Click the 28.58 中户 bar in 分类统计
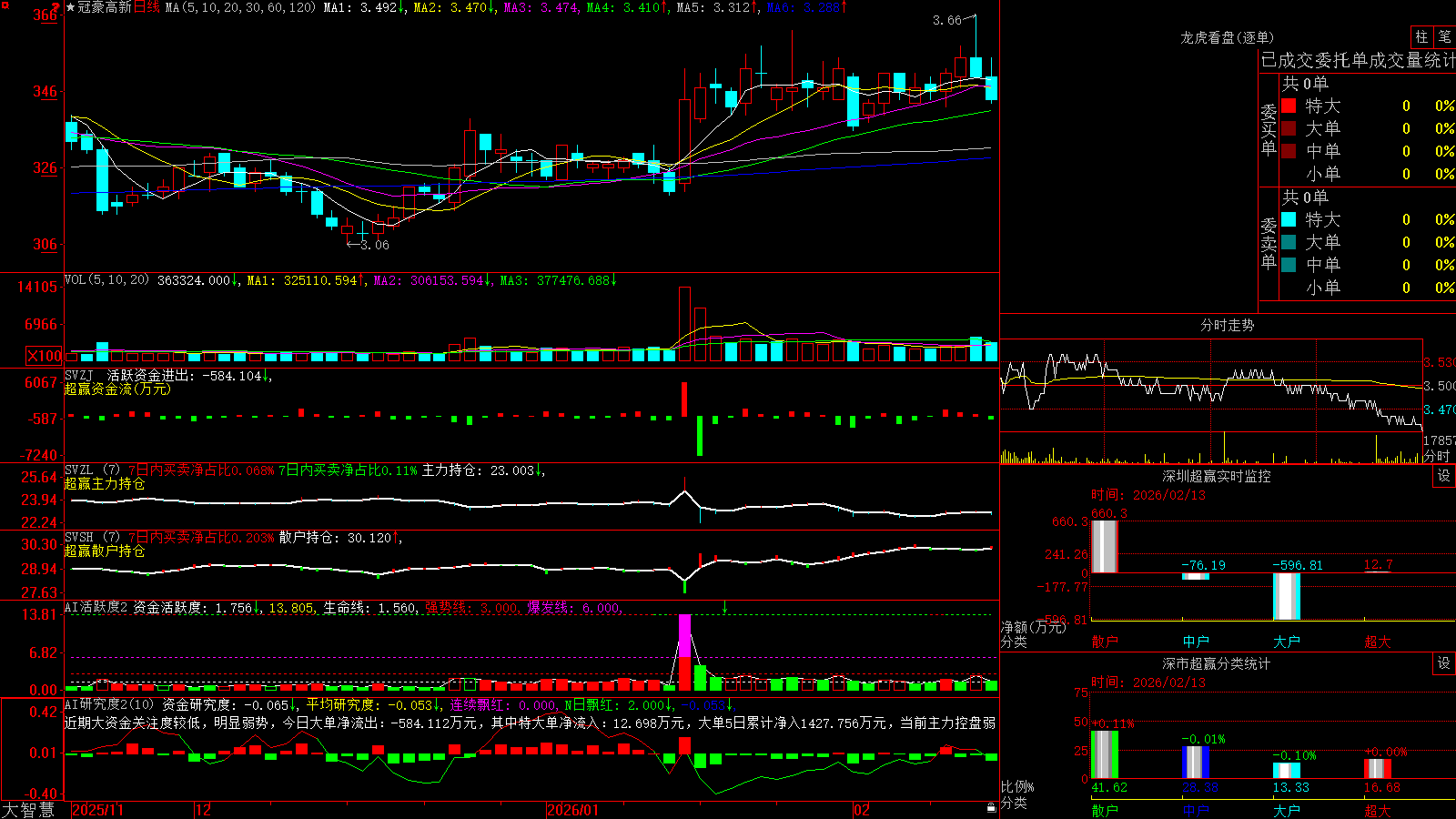 pos(1196,763)
